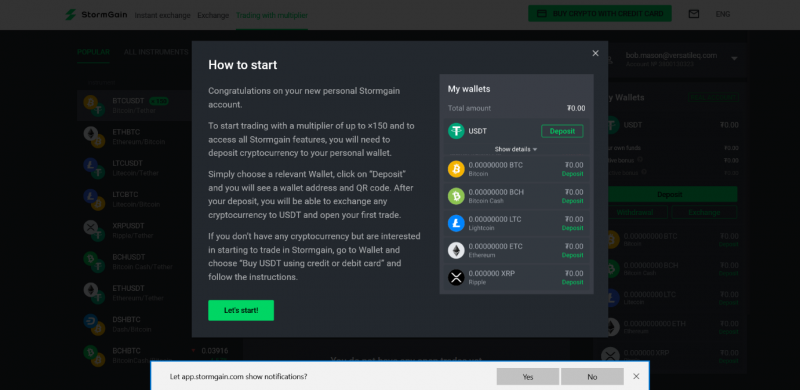Screen dimensions: 800x390
Task: Select the LTCUSDT Litecoin/Tether row
Action: pyautogui.click(x=135, y=168)
